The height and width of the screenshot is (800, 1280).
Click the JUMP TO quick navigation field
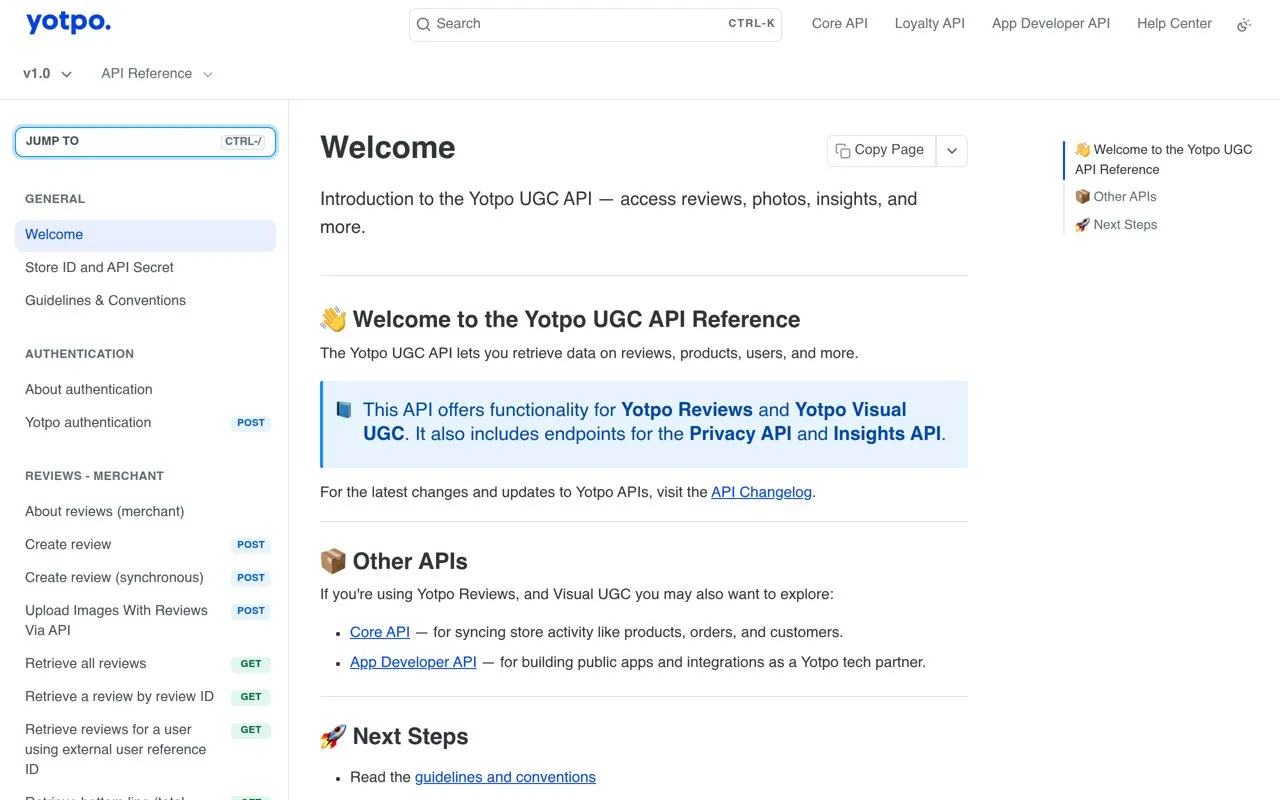click(145, 142)
